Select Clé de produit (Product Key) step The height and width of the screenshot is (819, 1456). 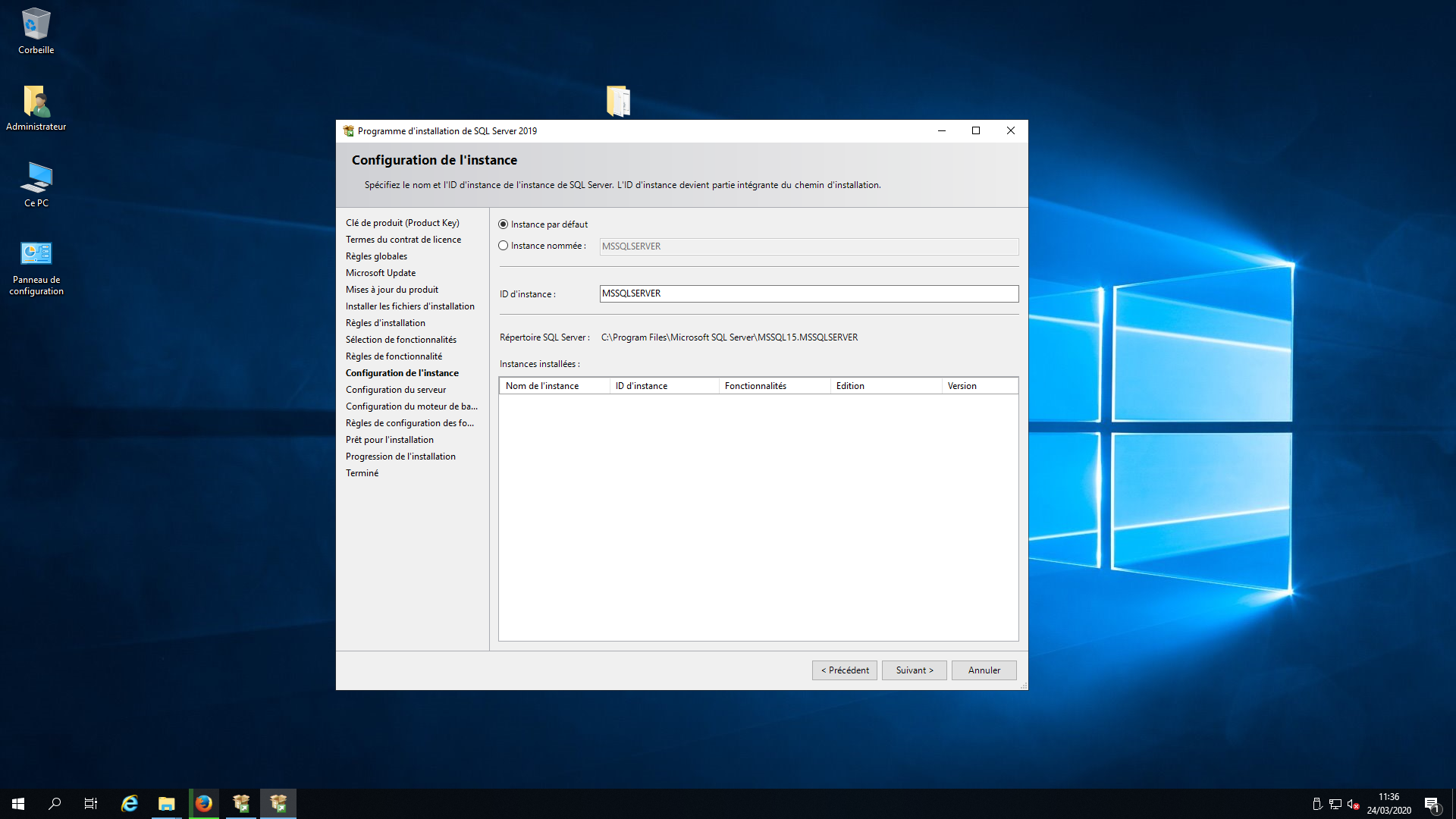tap(402, 223)
